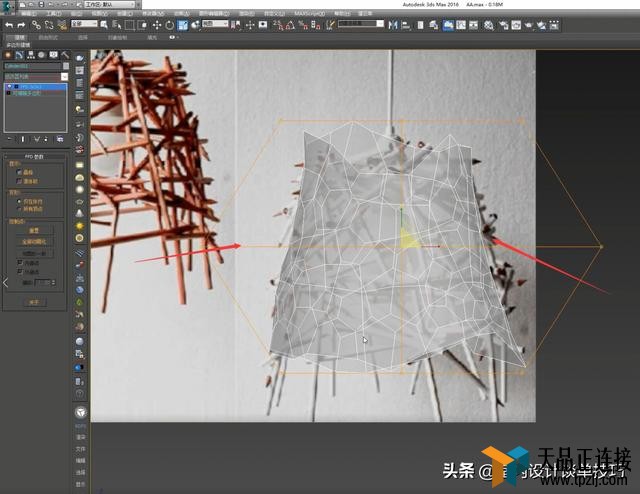Click the Use Pivot Point Center icon
Viewport: 640px width, 494px height.
click(236, 25)
